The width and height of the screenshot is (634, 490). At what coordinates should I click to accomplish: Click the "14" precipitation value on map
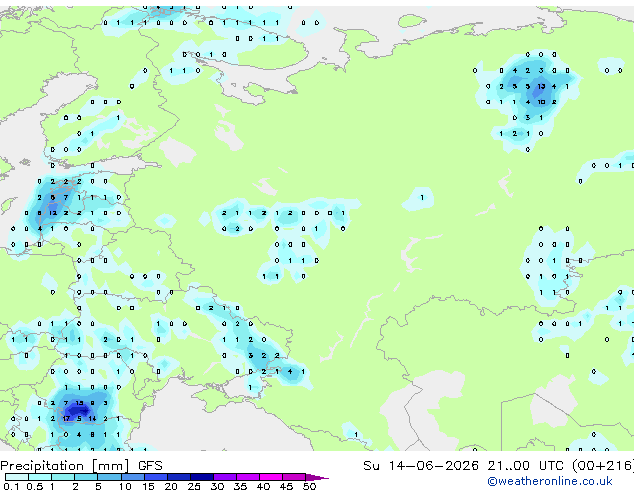point(92,419)
